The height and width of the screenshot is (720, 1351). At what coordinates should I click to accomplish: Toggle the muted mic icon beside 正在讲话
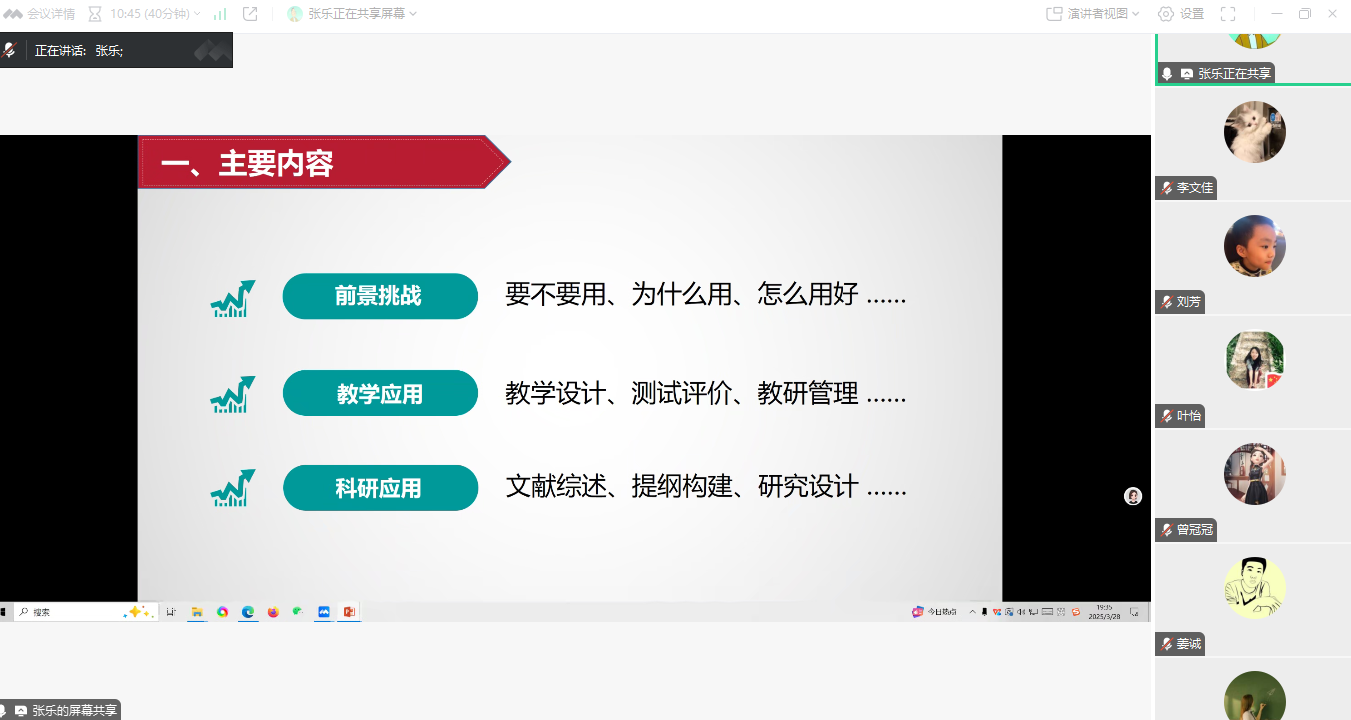pyautogui.click(x=10, y=50)
